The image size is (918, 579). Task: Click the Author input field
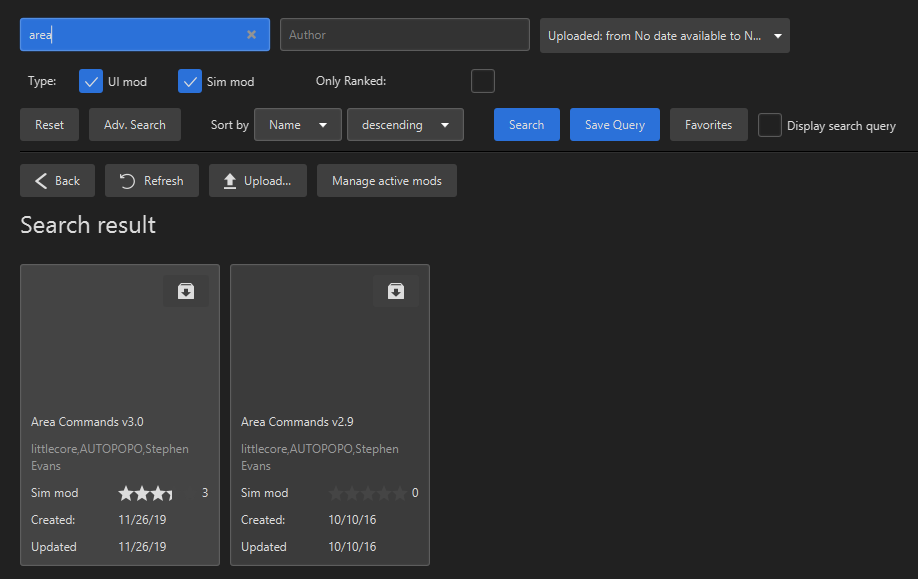point(405,35)
